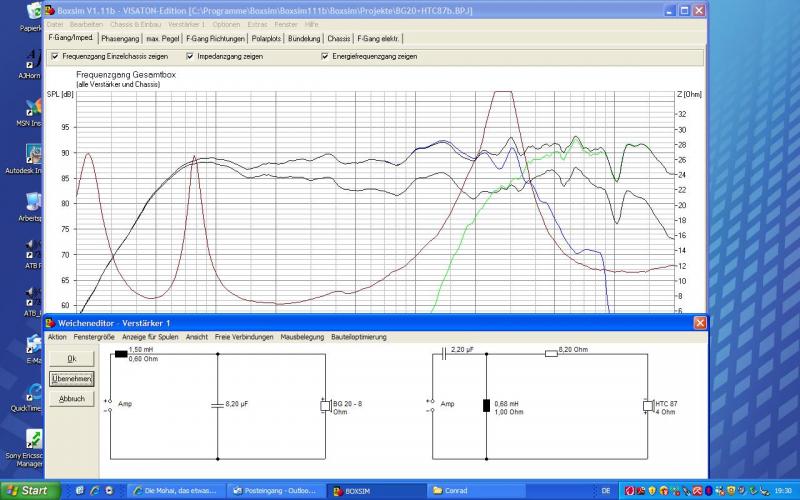Click the '2,20 µF' capacitor value label

462,349
